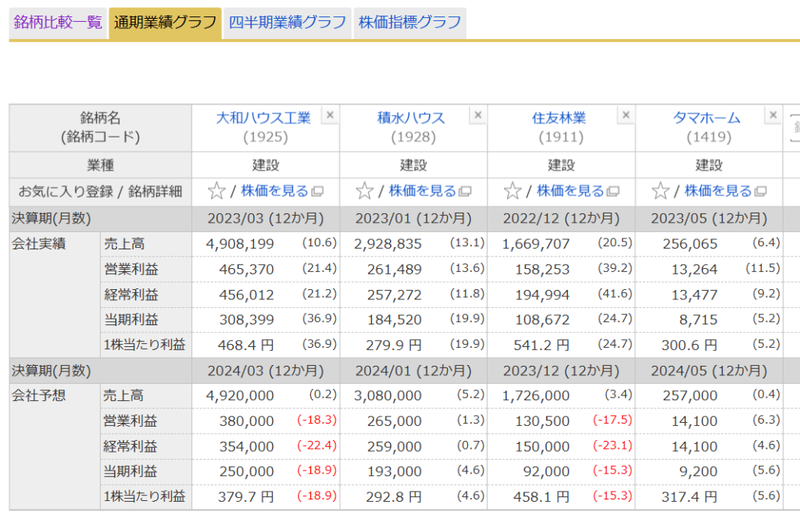The height and width of the screenshot is (519, 800).
Task: Favorite star for 積水ハウス
Action: pos(364,191)
